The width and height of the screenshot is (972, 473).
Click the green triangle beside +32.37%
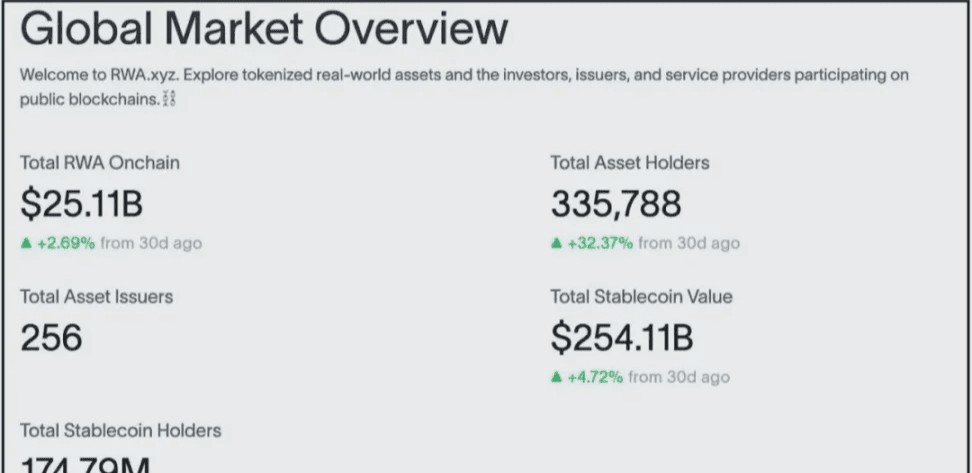point(556,243)
